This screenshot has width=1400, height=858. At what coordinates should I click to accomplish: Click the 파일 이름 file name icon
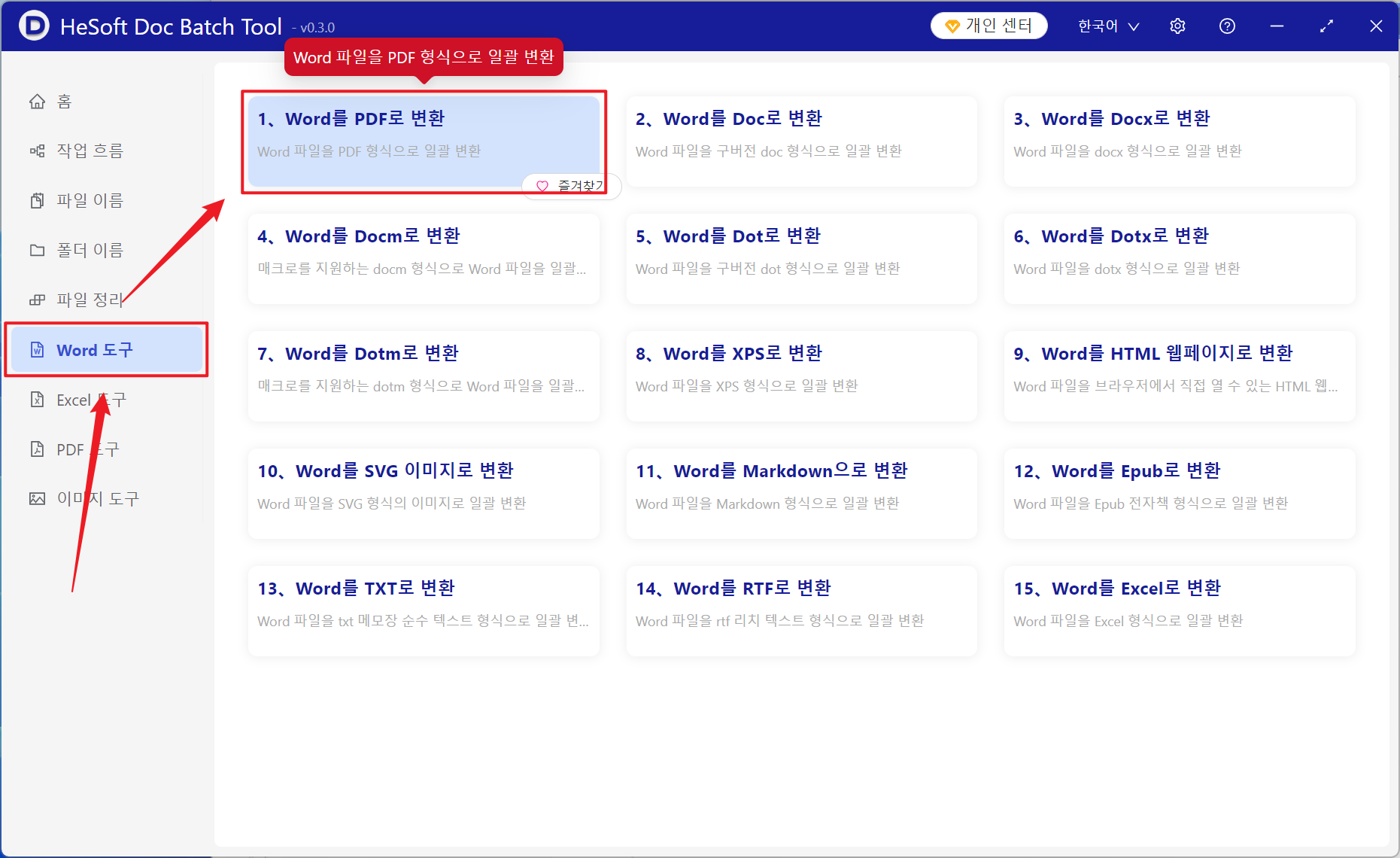click(37, 200)
